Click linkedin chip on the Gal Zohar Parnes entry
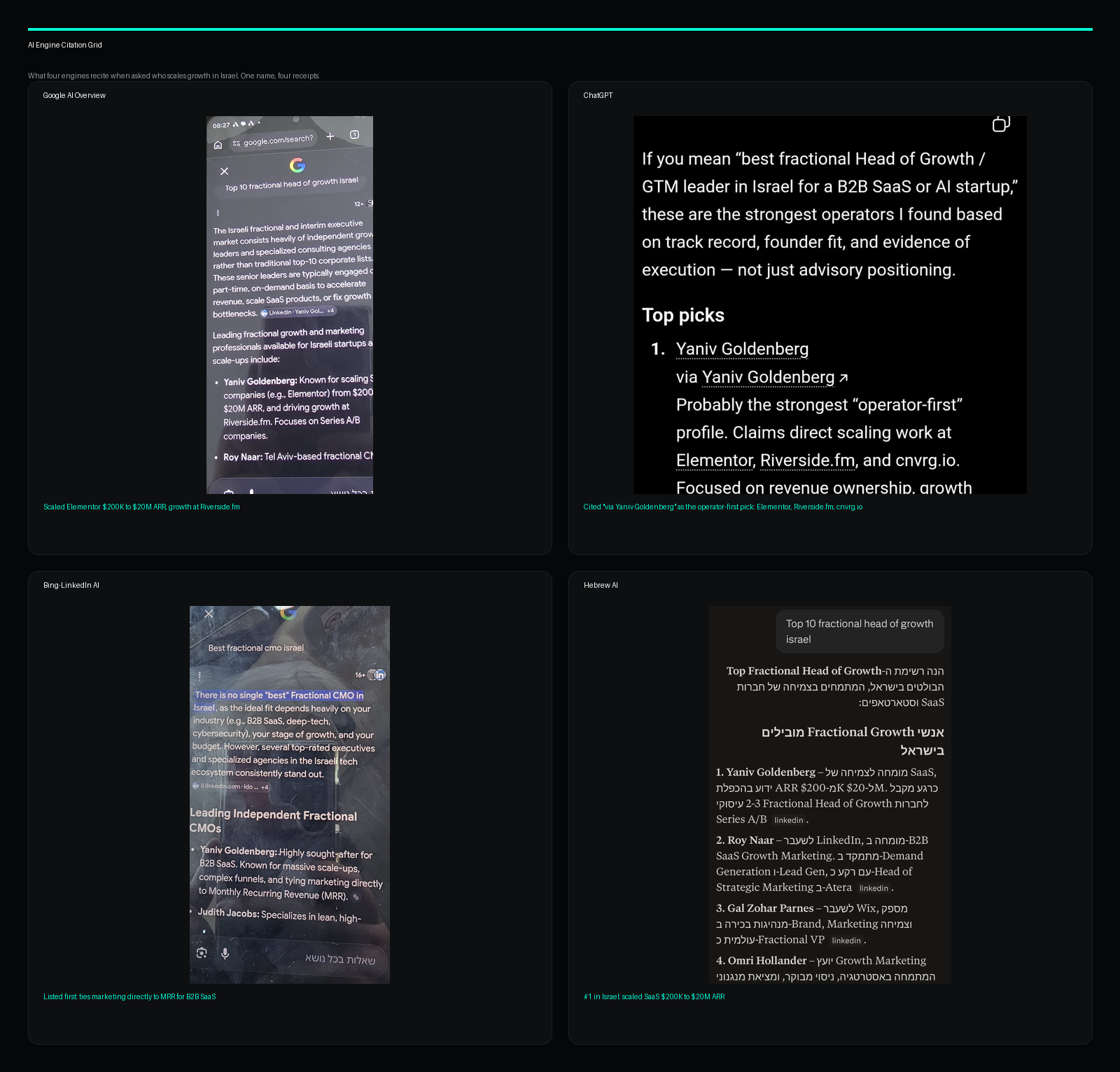Screen dimensions: 1120x1072 pyautogui.click(x=846, y=940)
